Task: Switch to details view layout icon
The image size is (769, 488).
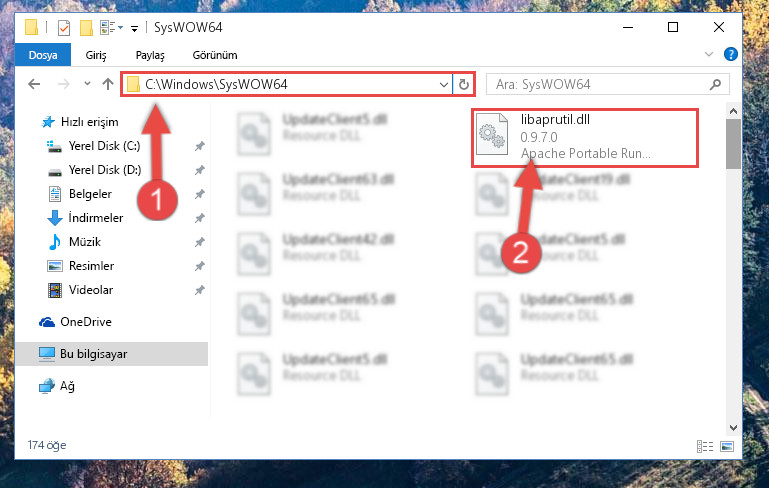Action: (705, 446)
